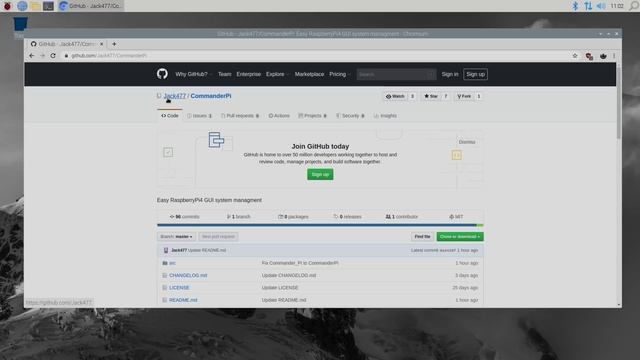Image resolution: width=640 pixels, height=360 pixels.
Task: Expand the Clone or download dropdown
Action: (x=460, y=237)
